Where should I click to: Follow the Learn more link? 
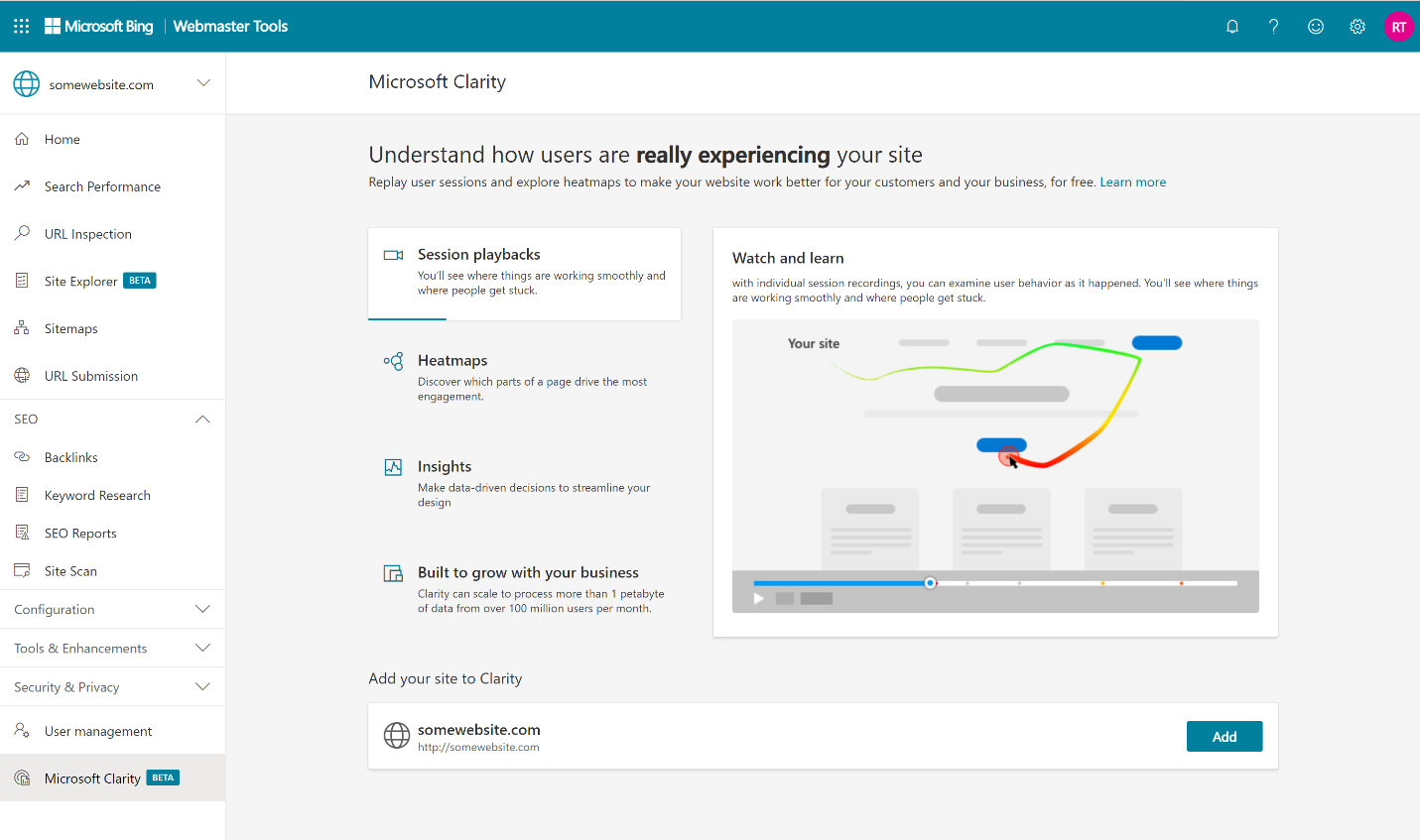pyautogui.click(x=1133, y=182)
